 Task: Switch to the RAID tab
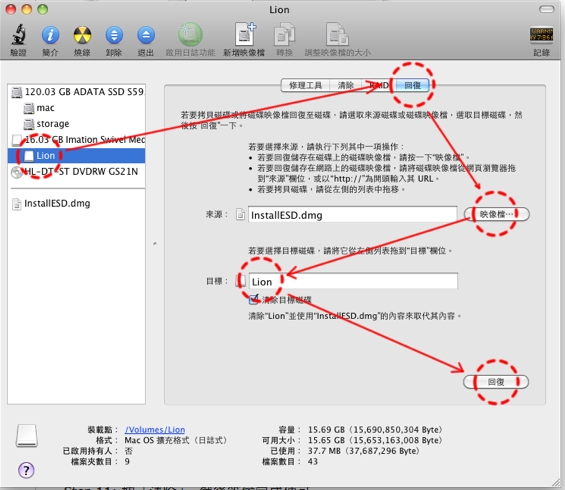(x=378, y=85)
